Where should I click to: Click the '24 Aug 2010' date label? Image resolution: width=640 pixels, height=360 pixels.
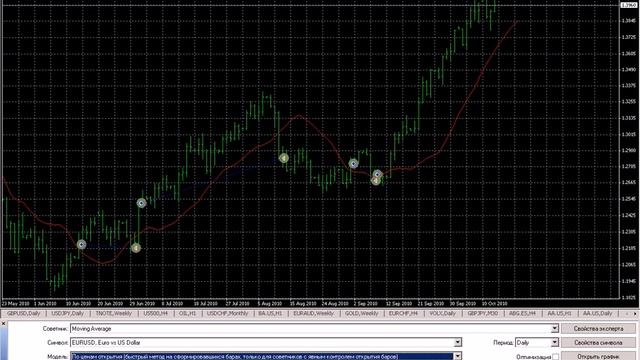(x=335, y=304)
